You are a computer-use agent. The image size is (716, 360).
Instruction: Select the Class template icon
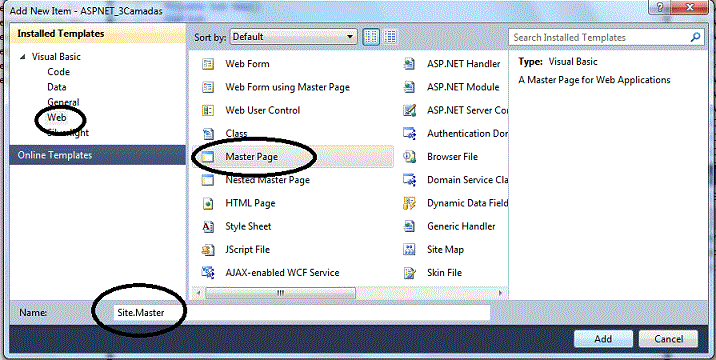[x=208, y=134]
